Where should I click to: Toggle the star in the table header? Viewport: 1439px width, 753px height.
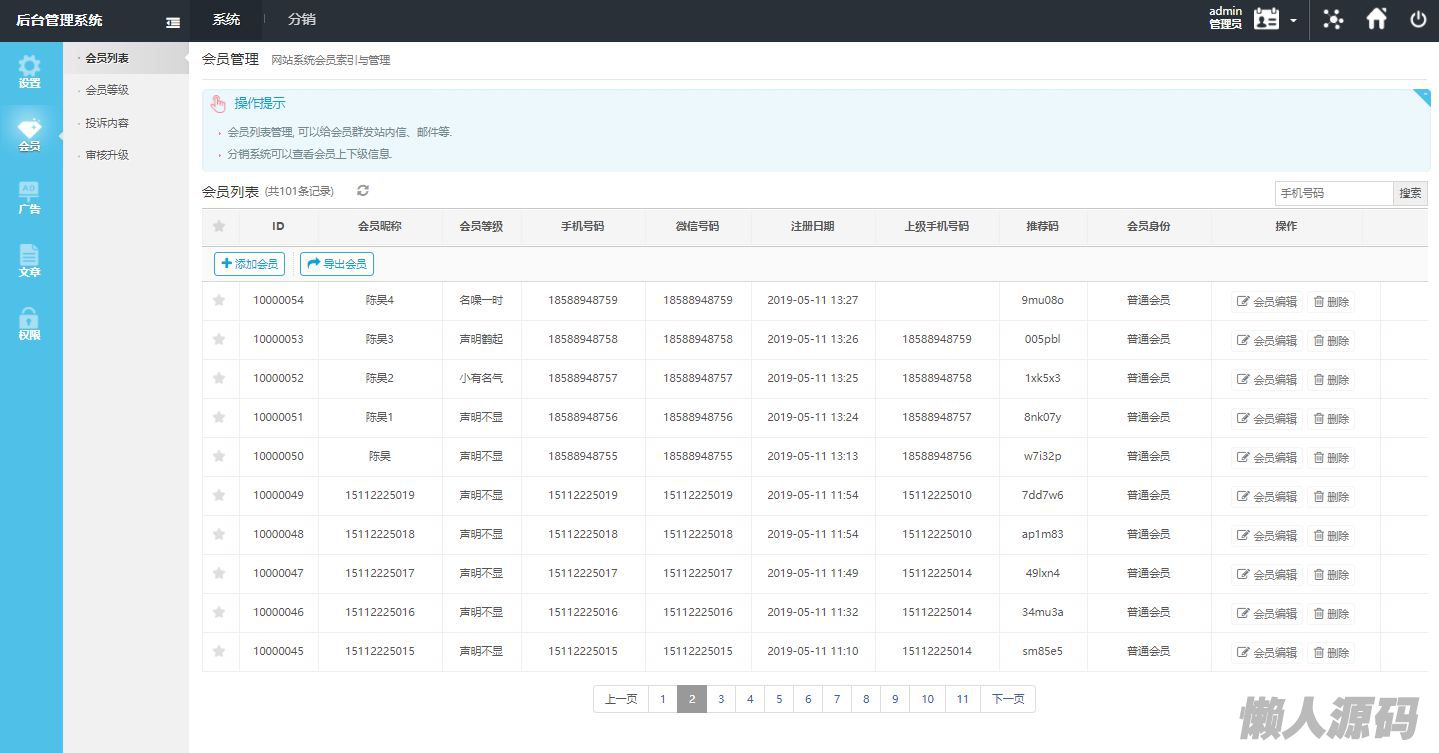[219, 227]
